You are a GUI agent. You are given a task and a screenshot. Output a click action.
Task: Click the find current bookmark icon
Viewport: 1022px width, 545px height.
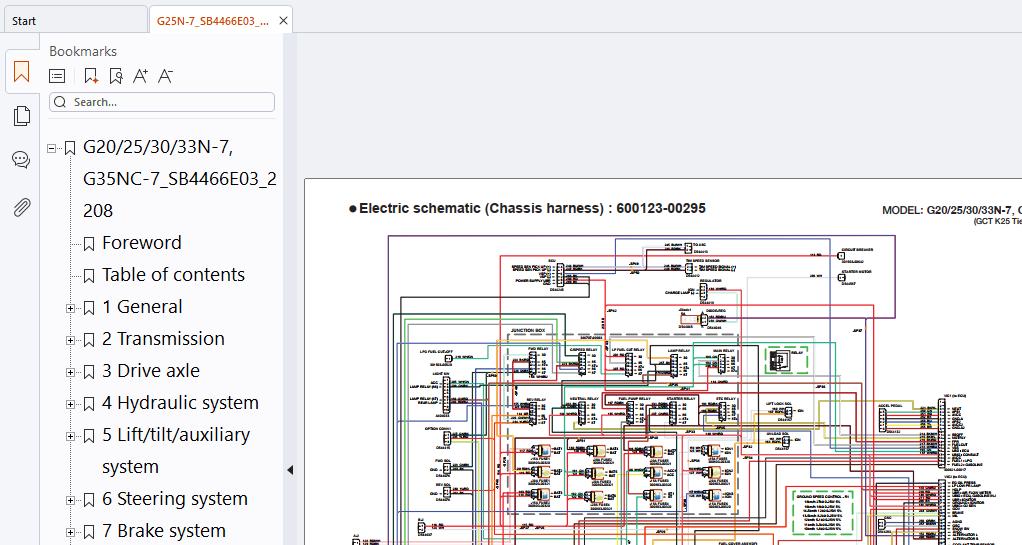tap(116, 76)
